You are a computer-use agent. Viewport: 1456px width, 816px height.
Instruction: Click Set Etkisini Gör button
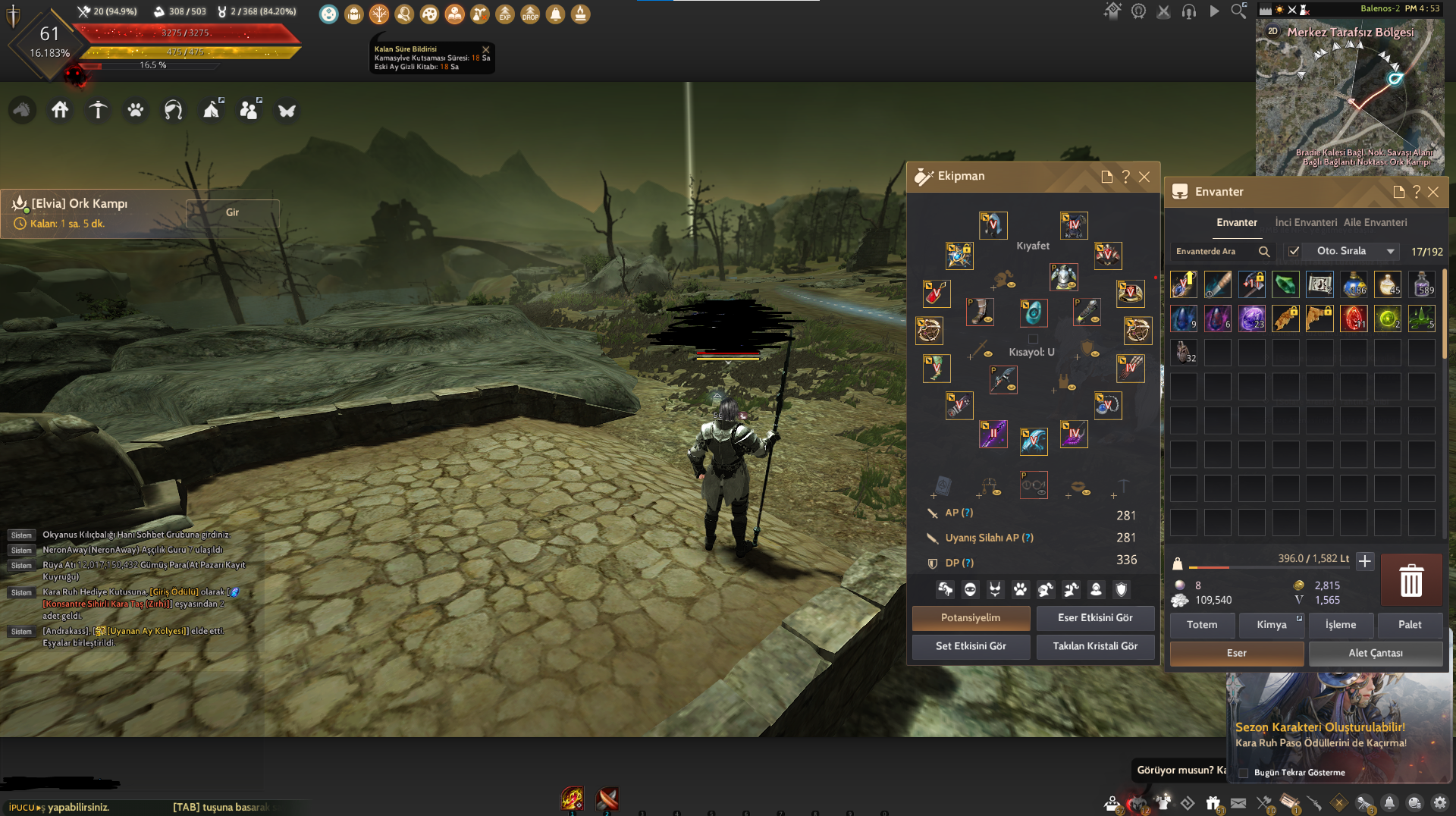(971, 646)
